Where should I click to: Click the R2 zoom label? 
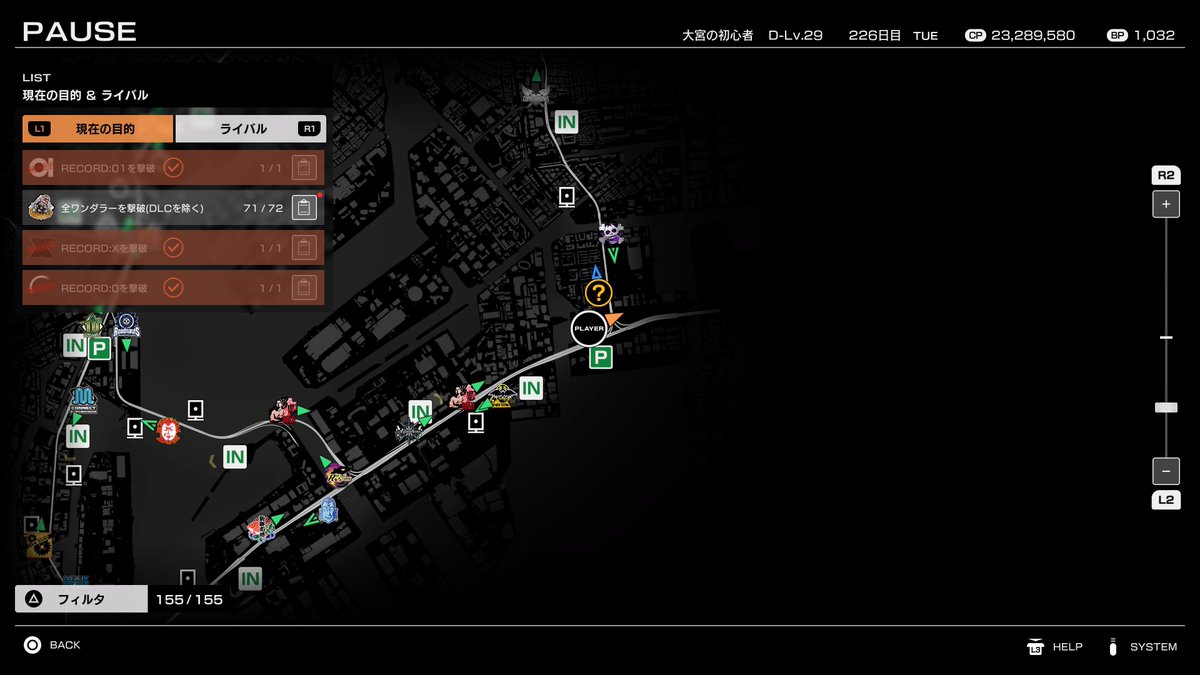[x=1166, y=175]
